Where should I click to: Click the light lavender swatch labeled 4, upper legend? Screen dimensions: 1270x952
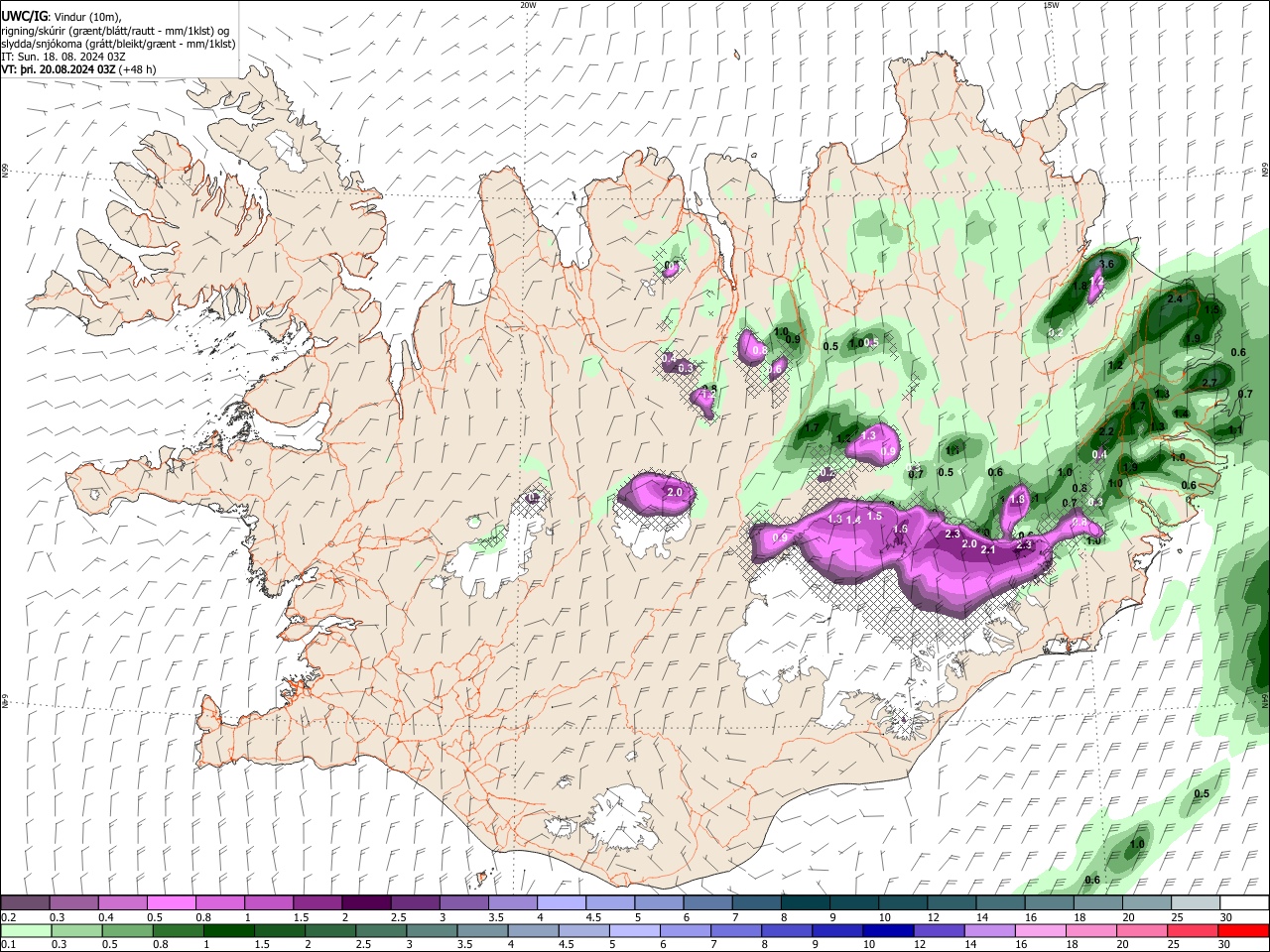click(x=560, y=903)
